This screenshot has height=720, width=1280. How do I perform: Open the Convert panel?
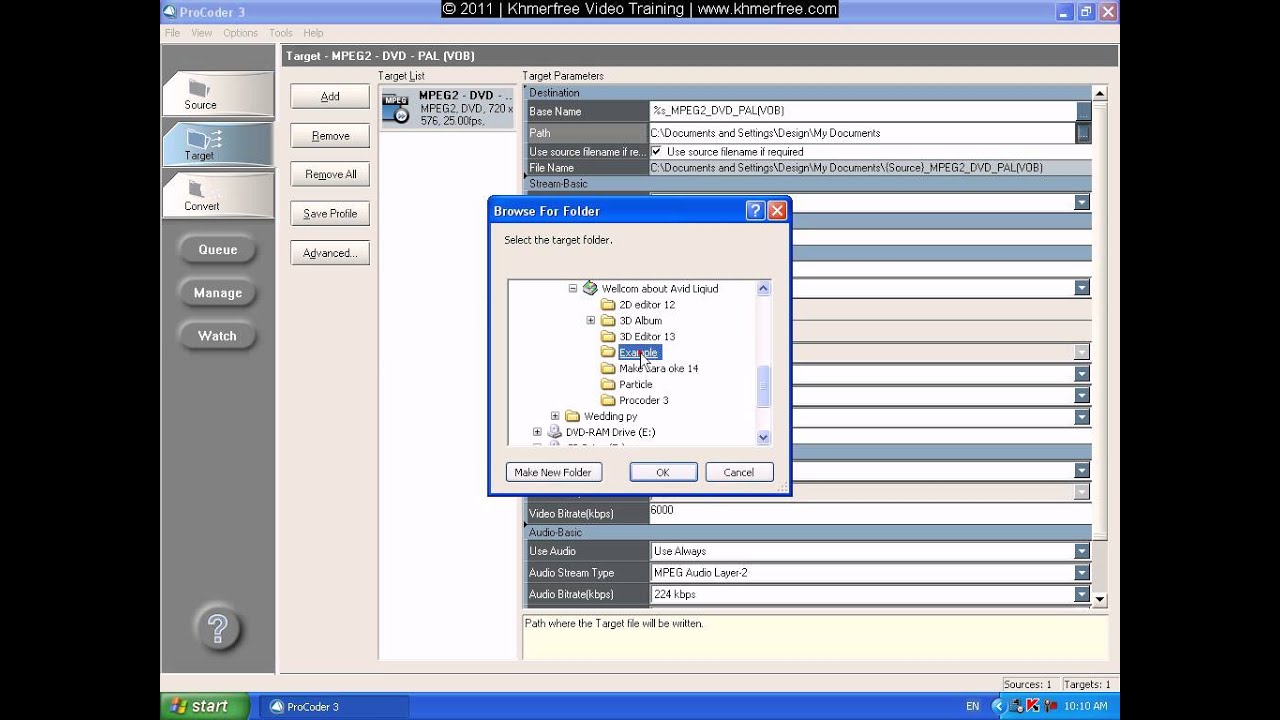click(x=217, y=195)
